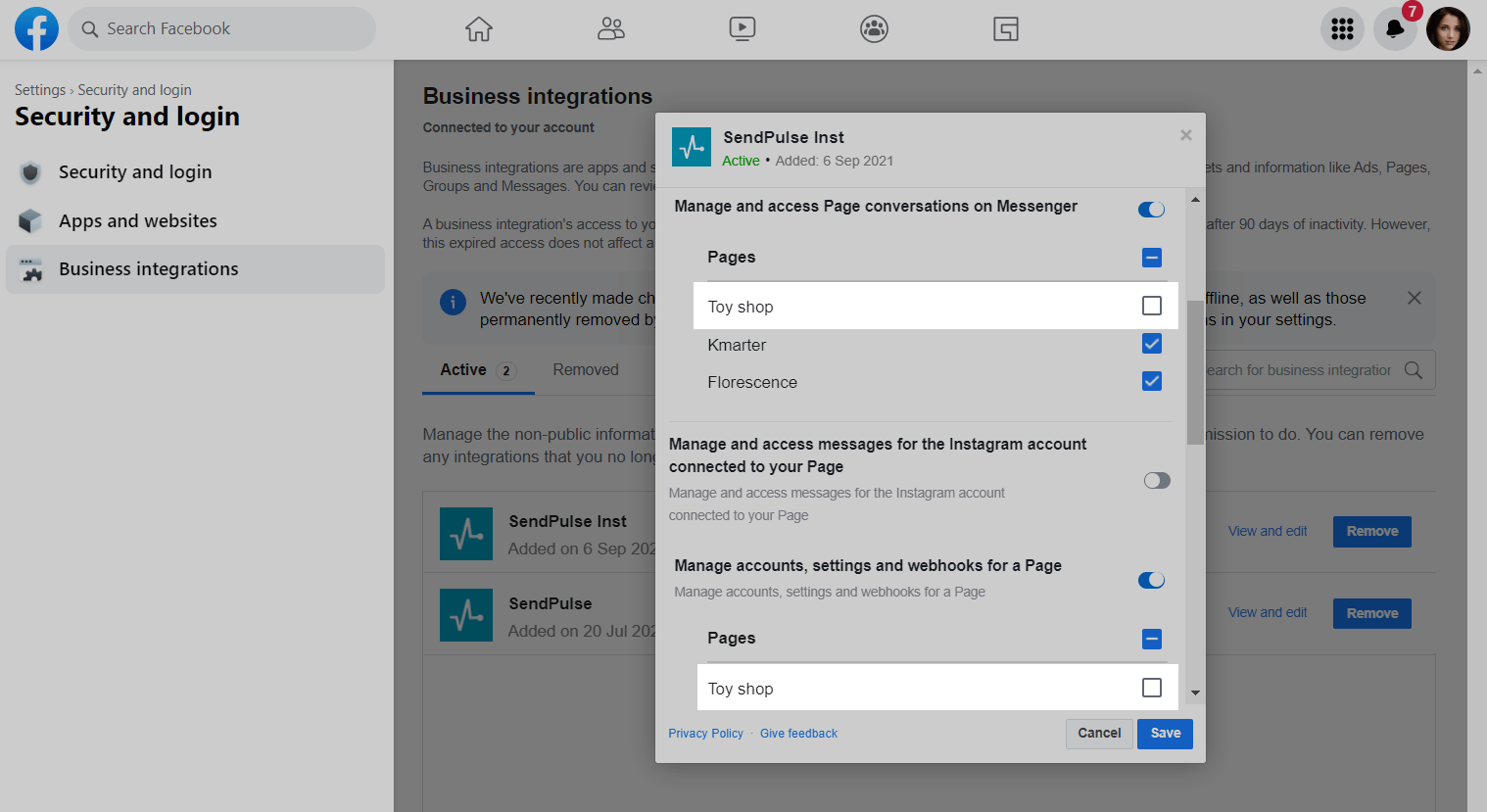Image resolution: width=1487 pixels, height=812 pixels.
Task: Click the SendPulse Inst logo in the dialog header
Action: tap(692, 147)
